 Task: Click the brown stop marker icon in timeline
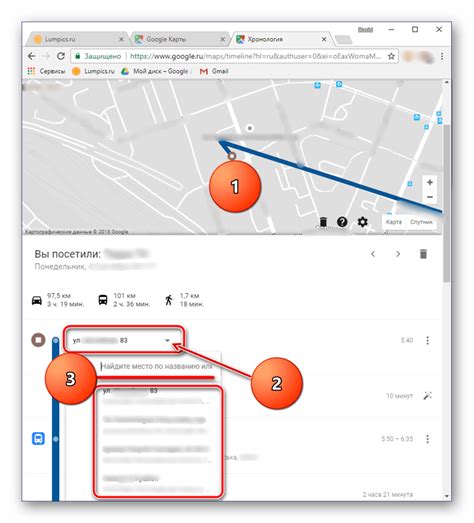[x=38, y=340]
